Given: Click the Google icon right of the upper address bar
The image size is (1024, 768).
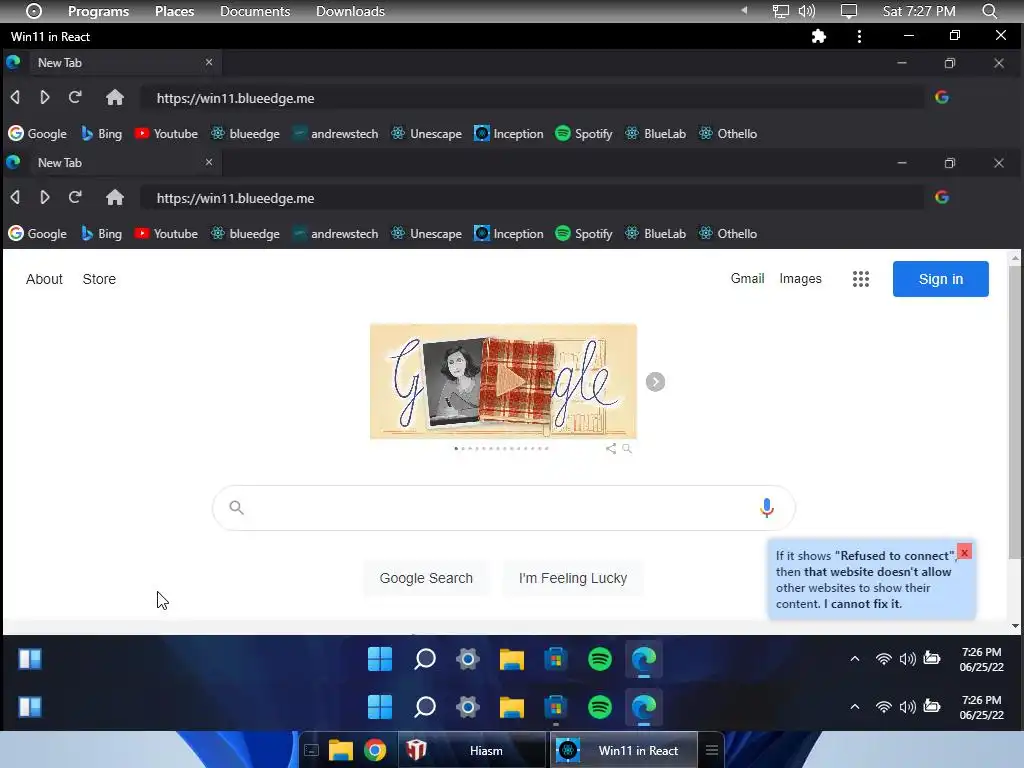Looking at the screenshot, I should pos(942,97).
